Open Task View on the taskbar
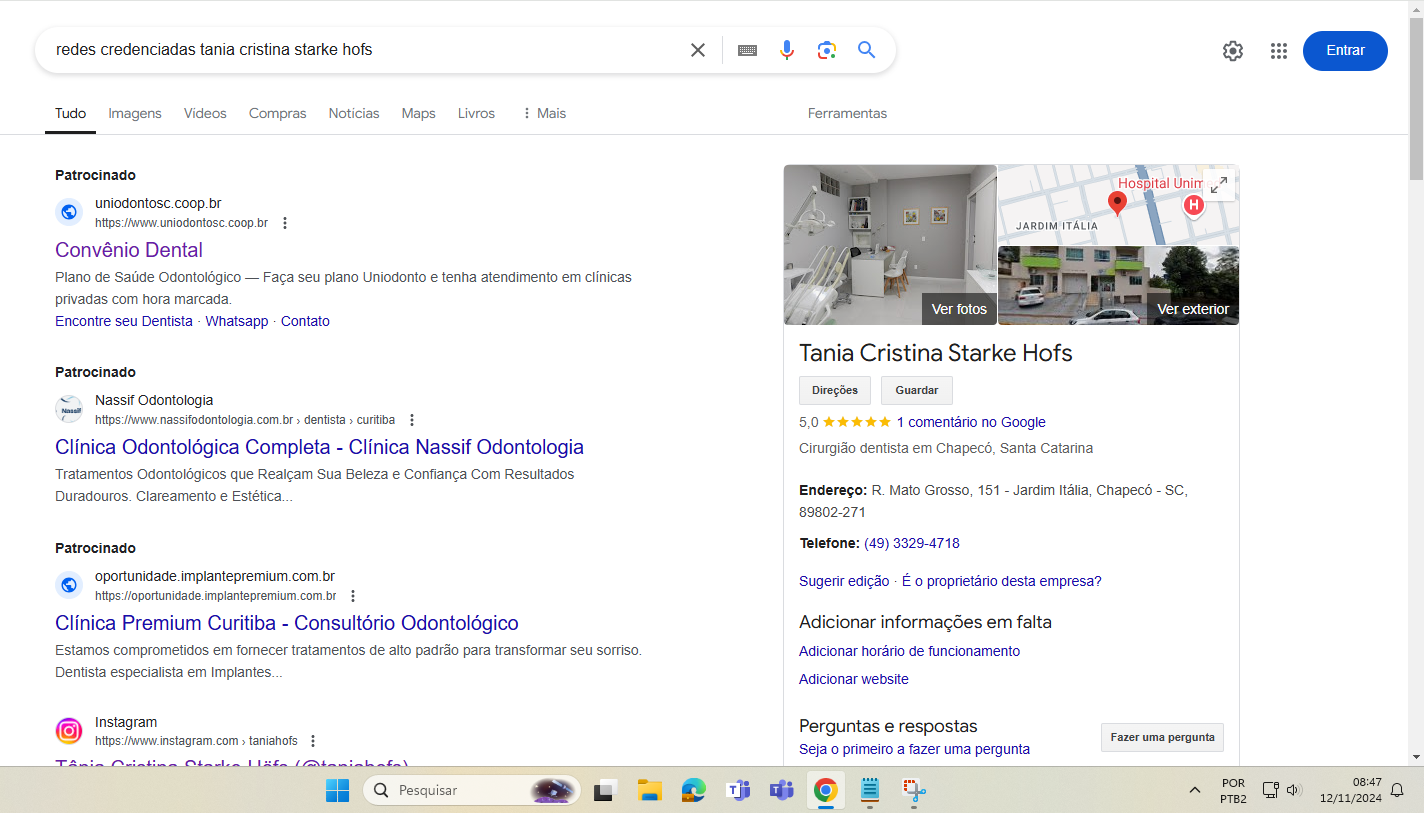This screenshot has height=813, width=1424. click(605, 790)
